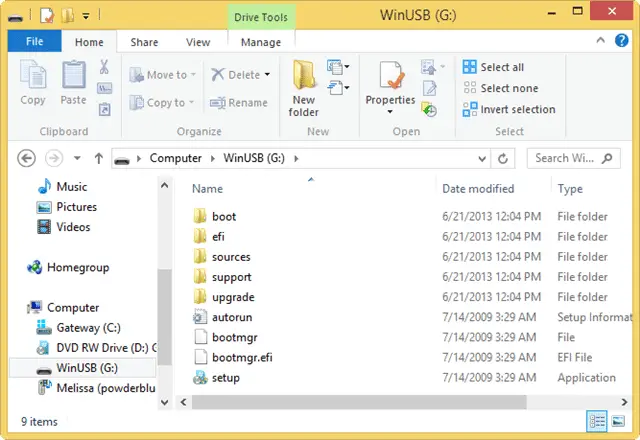
Task: Select the autorun file
Action: [223, 317]
